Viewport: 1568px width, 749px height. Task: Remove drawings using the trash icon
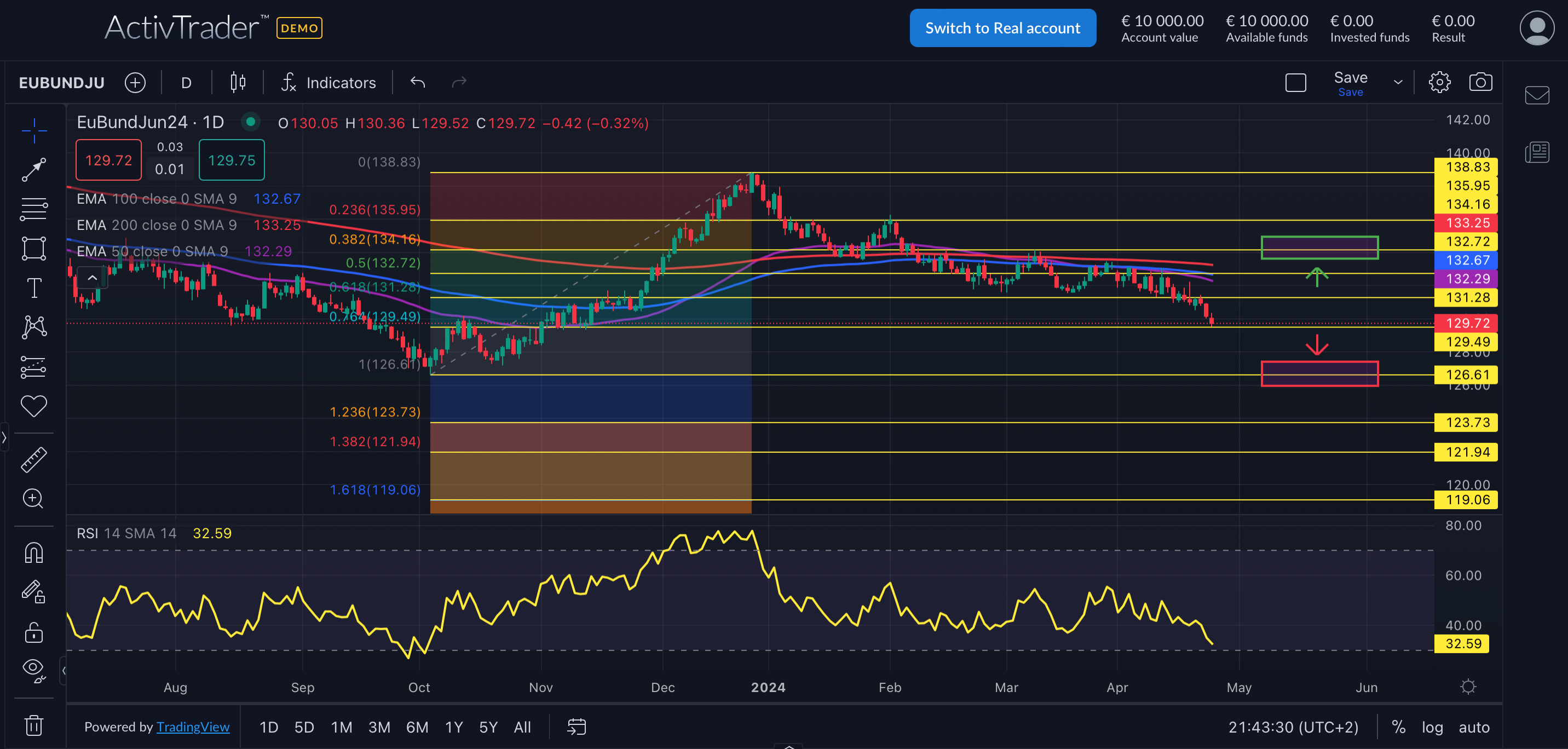pos(33,725)
